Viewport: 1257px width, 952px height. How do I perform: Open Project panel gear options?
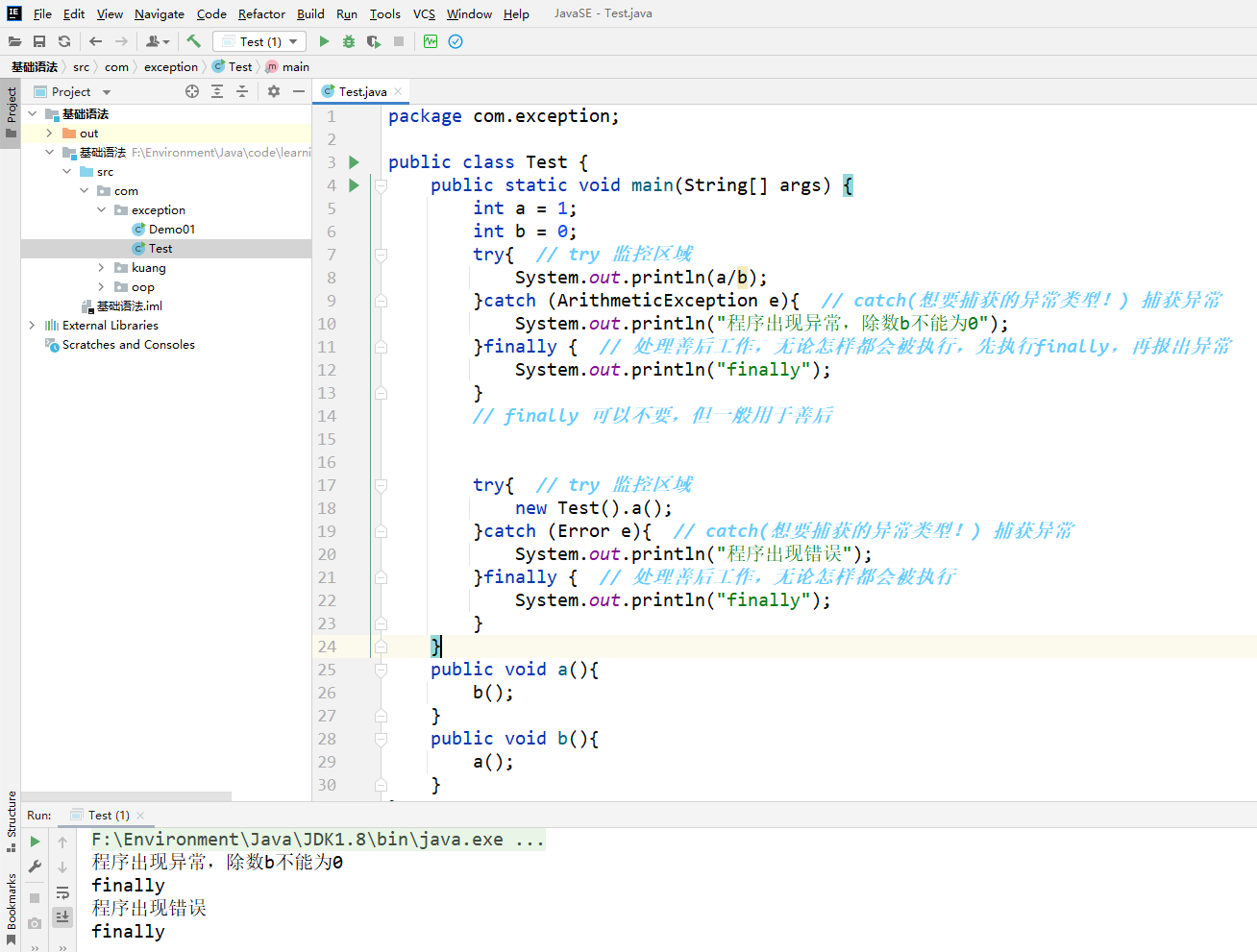point(274,91)
